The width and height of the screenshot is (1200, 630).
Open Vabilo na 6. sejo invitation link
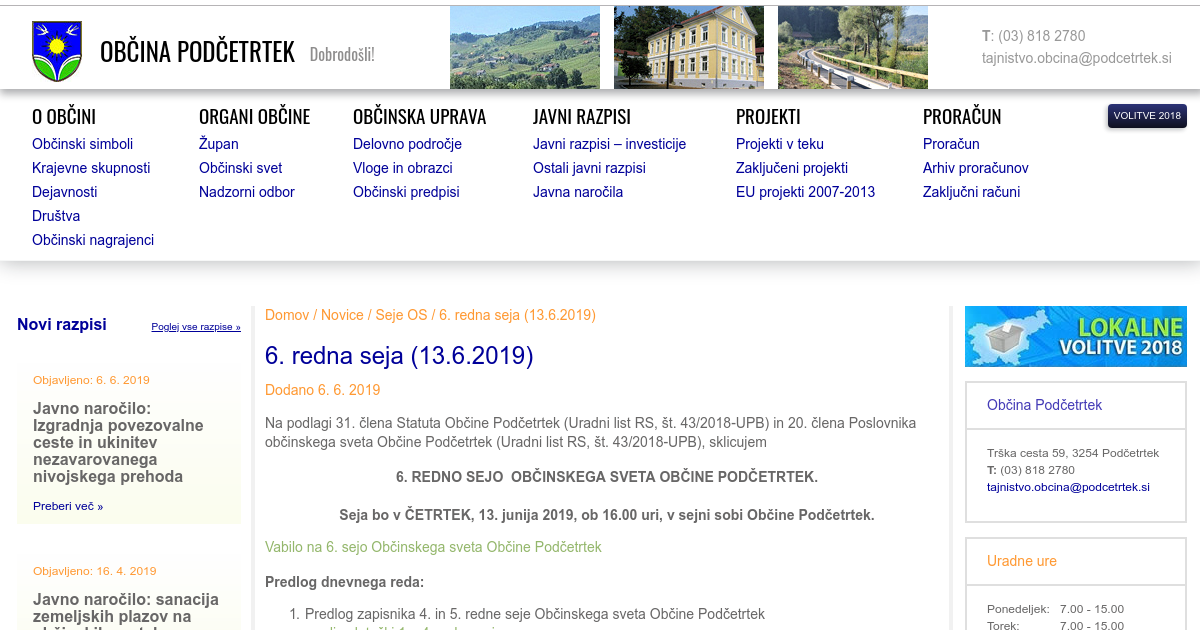coord(433,547)
